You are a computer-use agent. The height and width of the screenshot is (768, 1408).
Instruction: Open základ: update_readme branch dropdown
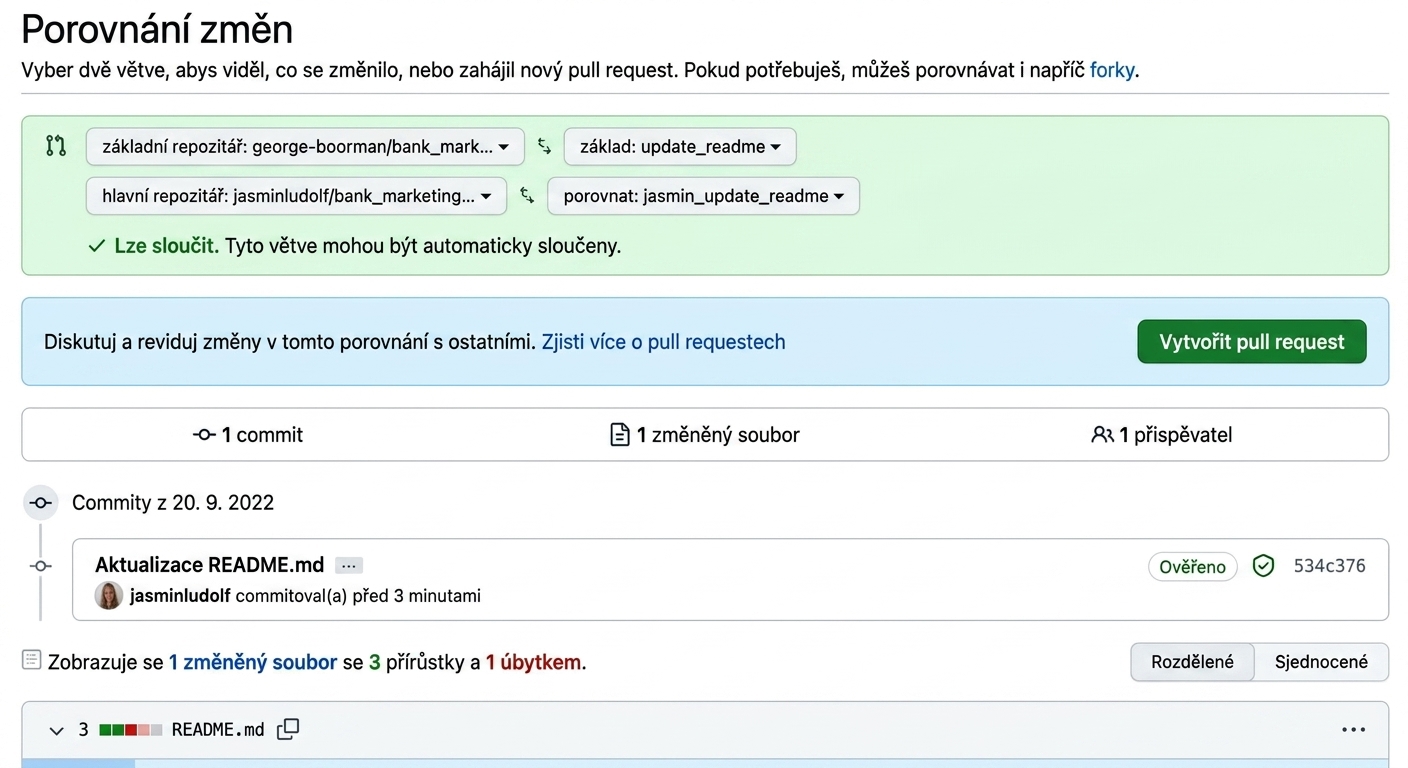click(x=680, y=147)
